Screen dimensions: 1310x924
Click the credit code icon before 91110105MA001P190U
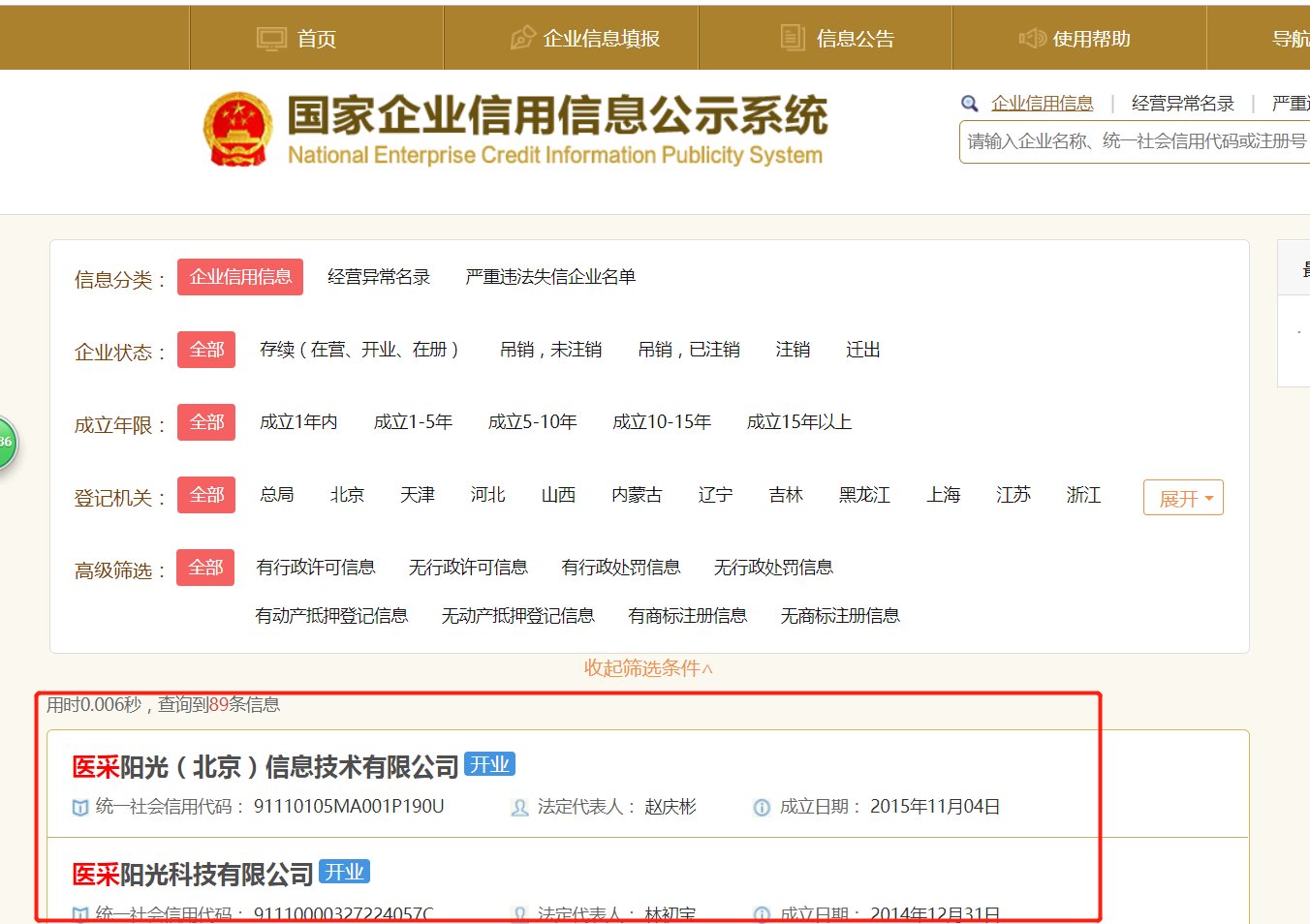click(80, 808)
